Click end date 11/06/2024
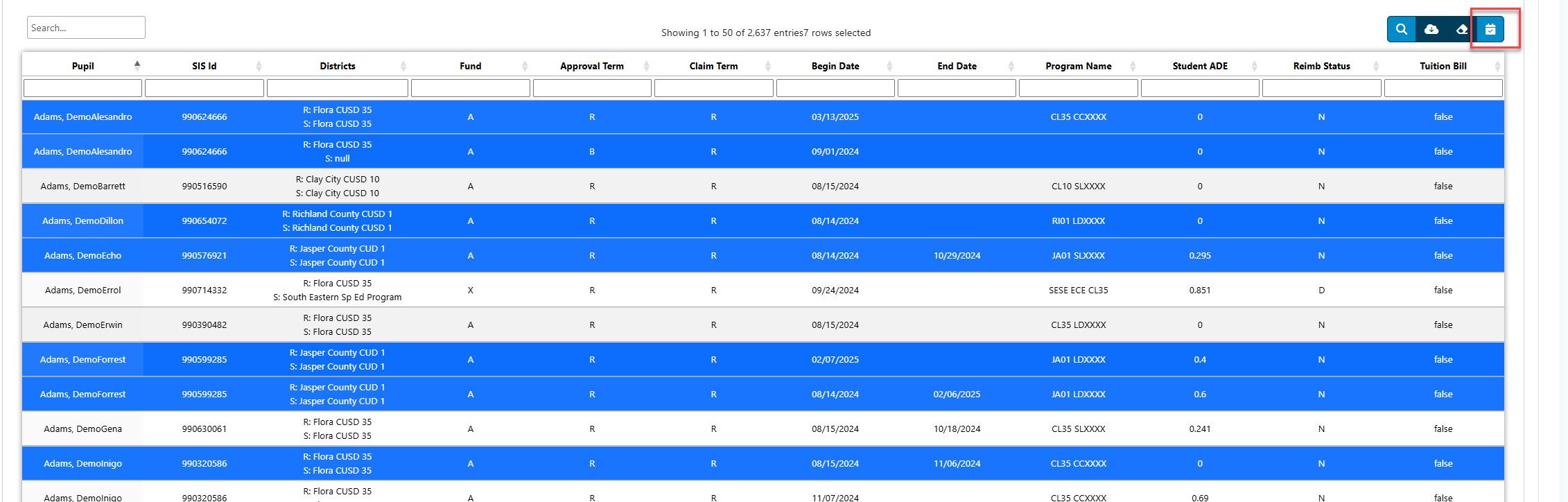The width and height of the screenshot is (1568, 502). (x=957, y=463)
